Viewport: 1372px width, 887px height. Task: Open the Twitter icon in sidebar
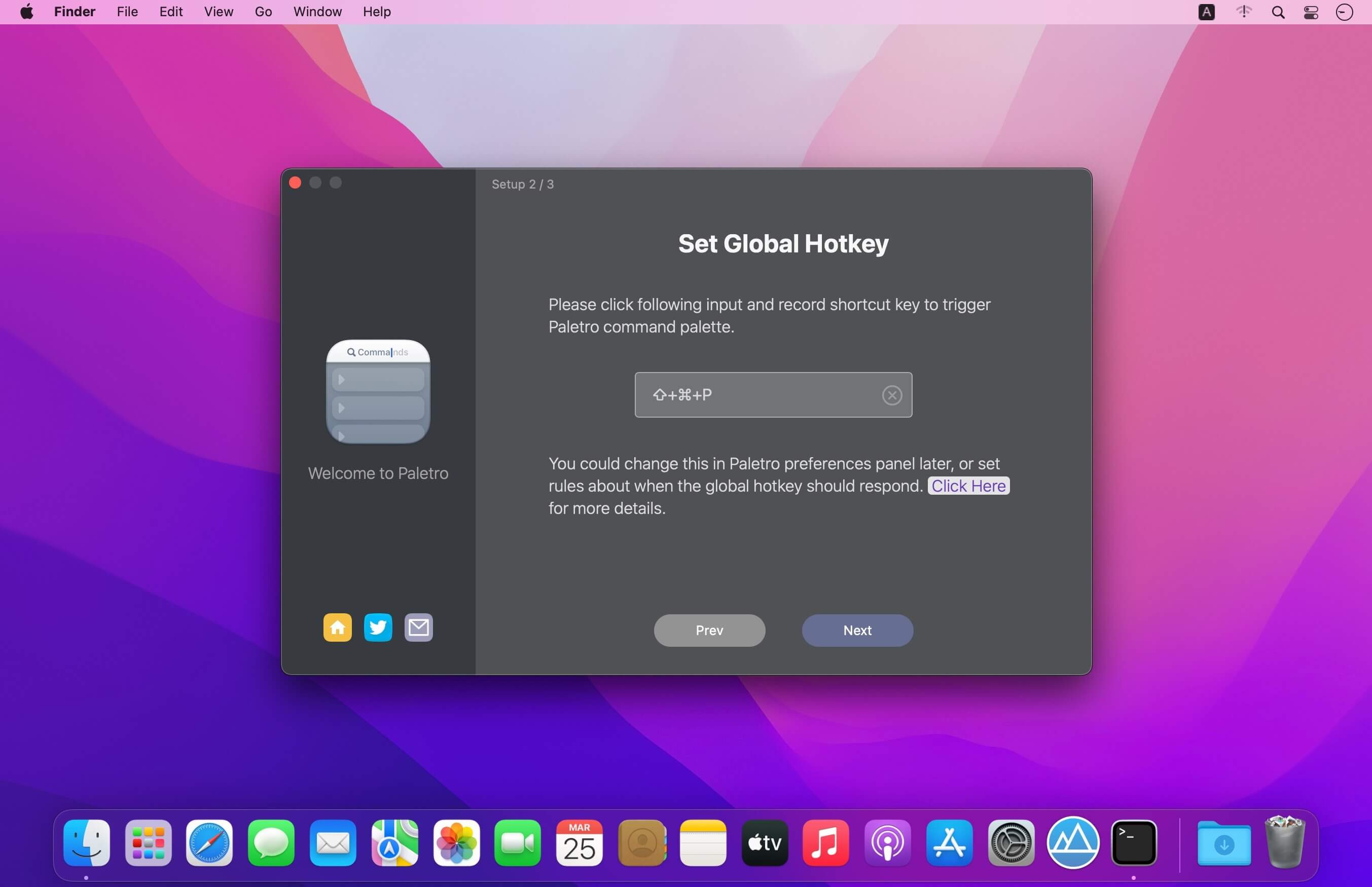tap(378, 627)
